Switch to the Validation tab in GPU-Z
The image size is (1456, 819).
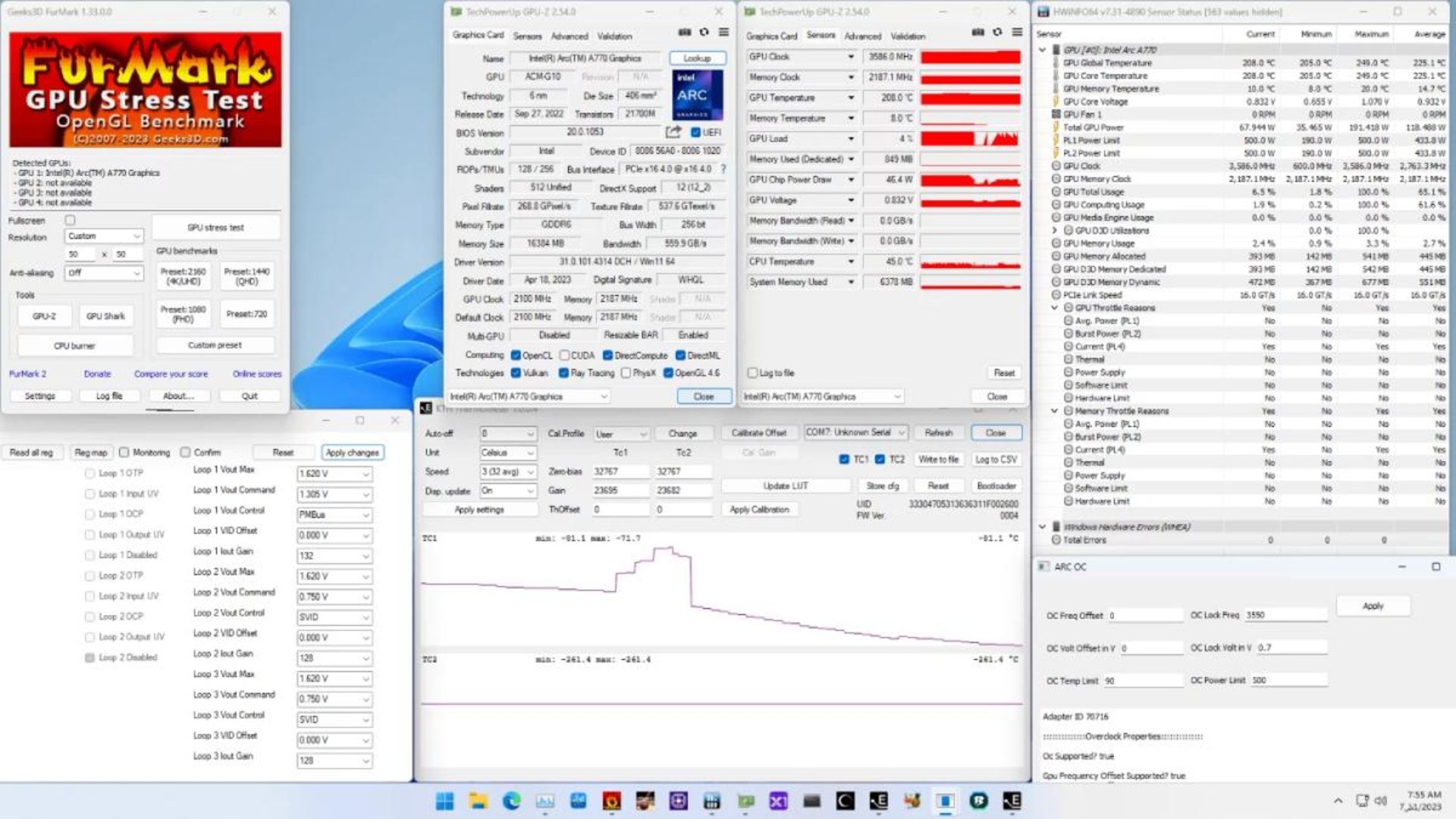[614, 36]
